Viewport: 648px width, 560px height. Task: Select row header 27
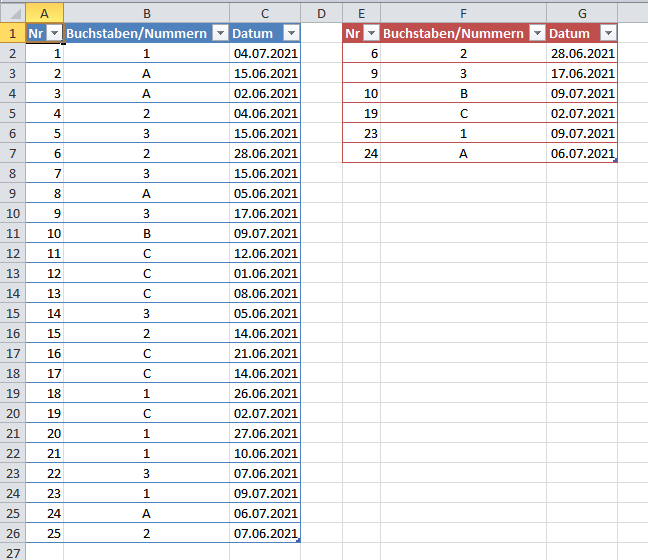point(13,553)
